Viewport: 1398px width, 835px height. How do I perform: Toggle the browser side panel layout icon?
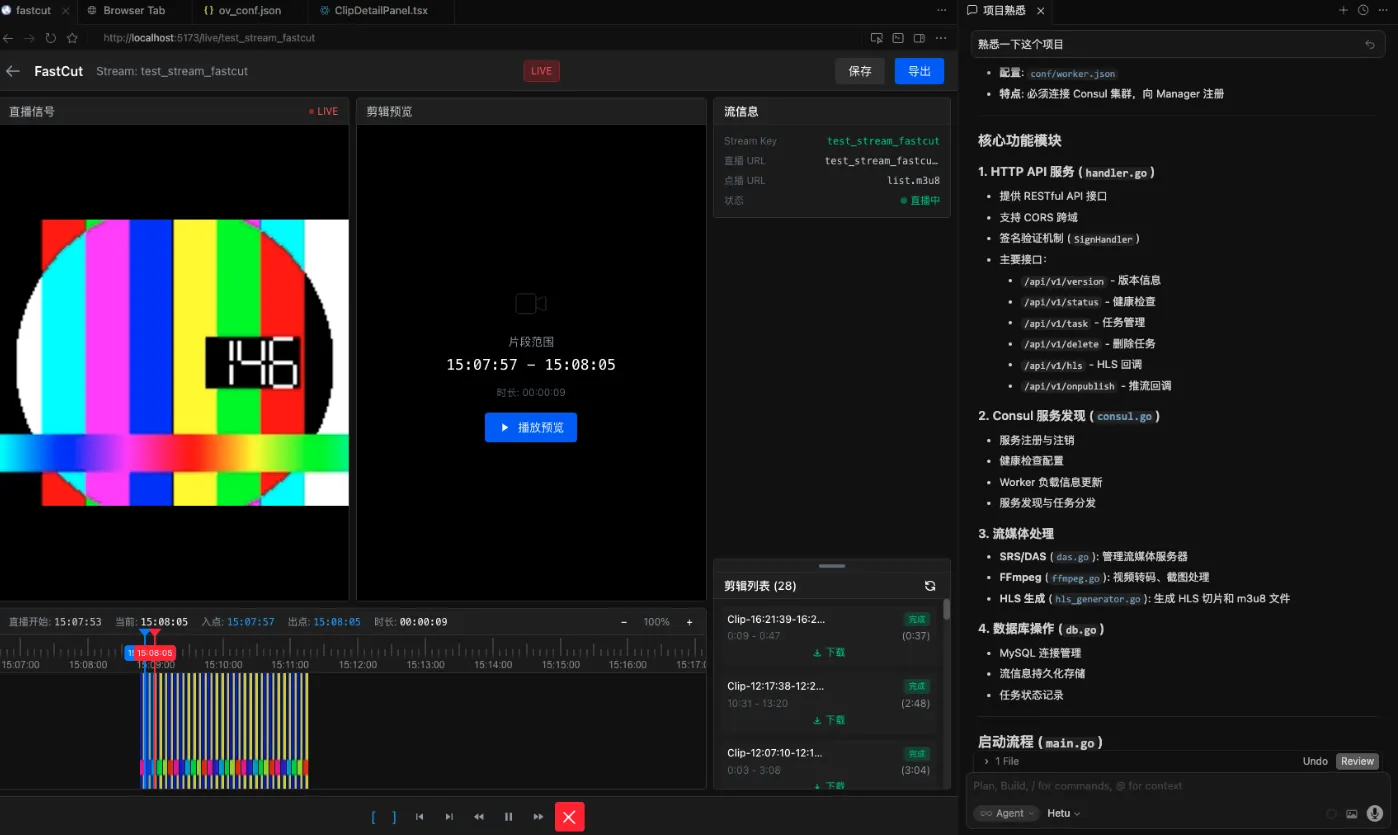[919, 38]
